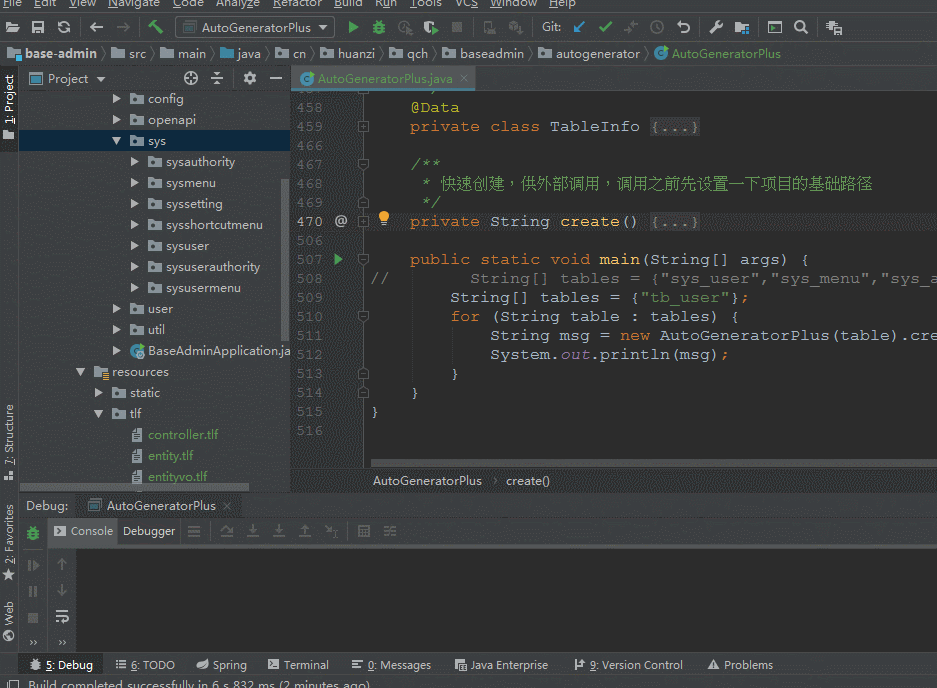Viewport: 937px width, 688px height.
Task: Collapse the sys folder in project tree
Action: (117, 141)
